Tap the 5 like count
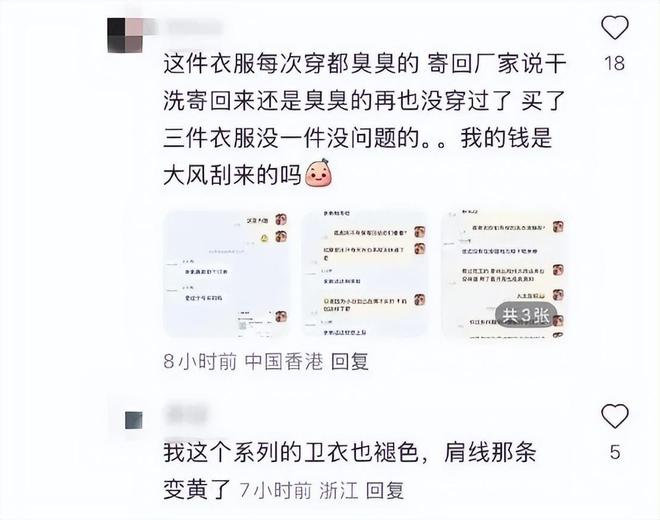Screen dimensions: 660x520 pos(615,452)
